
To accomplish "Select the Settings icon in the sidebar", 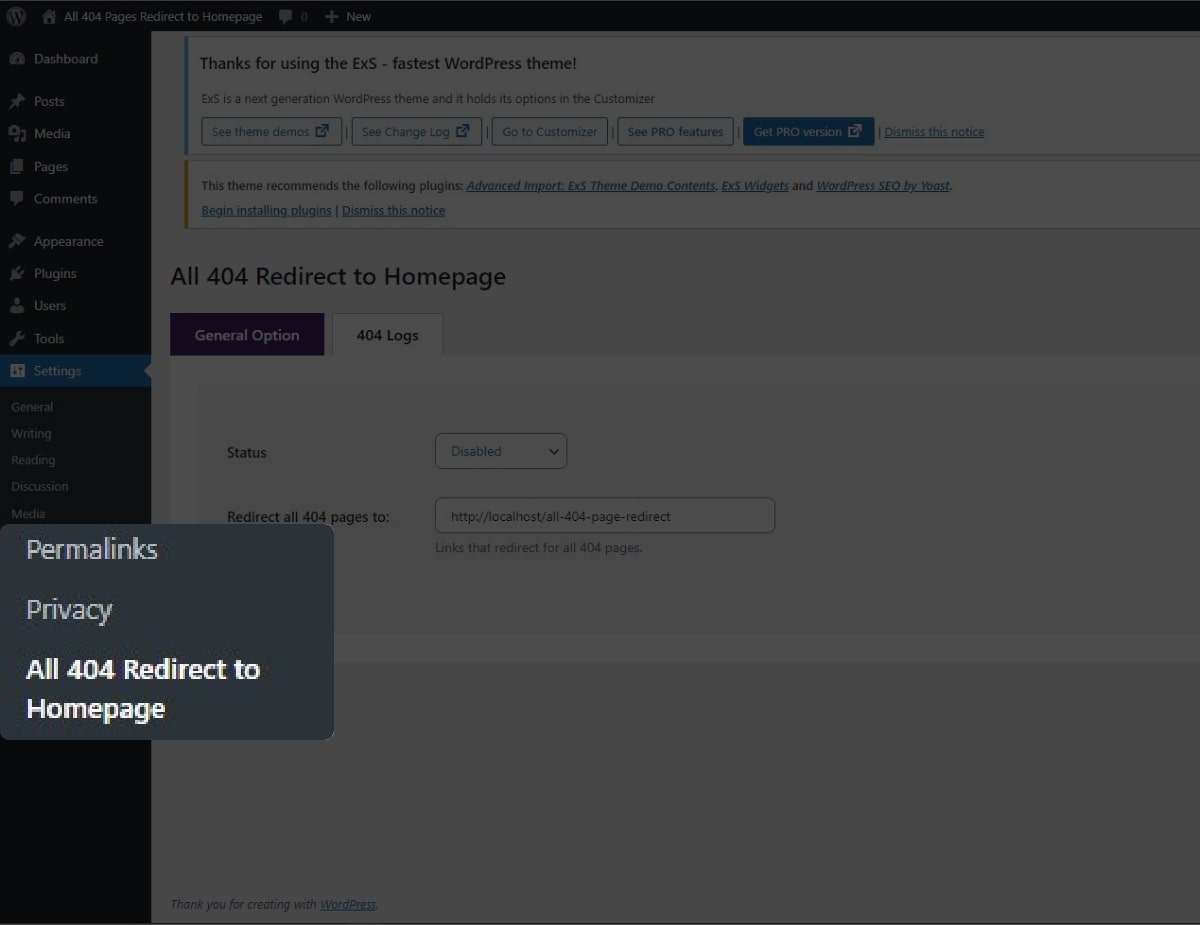I will tap(17, 370).
